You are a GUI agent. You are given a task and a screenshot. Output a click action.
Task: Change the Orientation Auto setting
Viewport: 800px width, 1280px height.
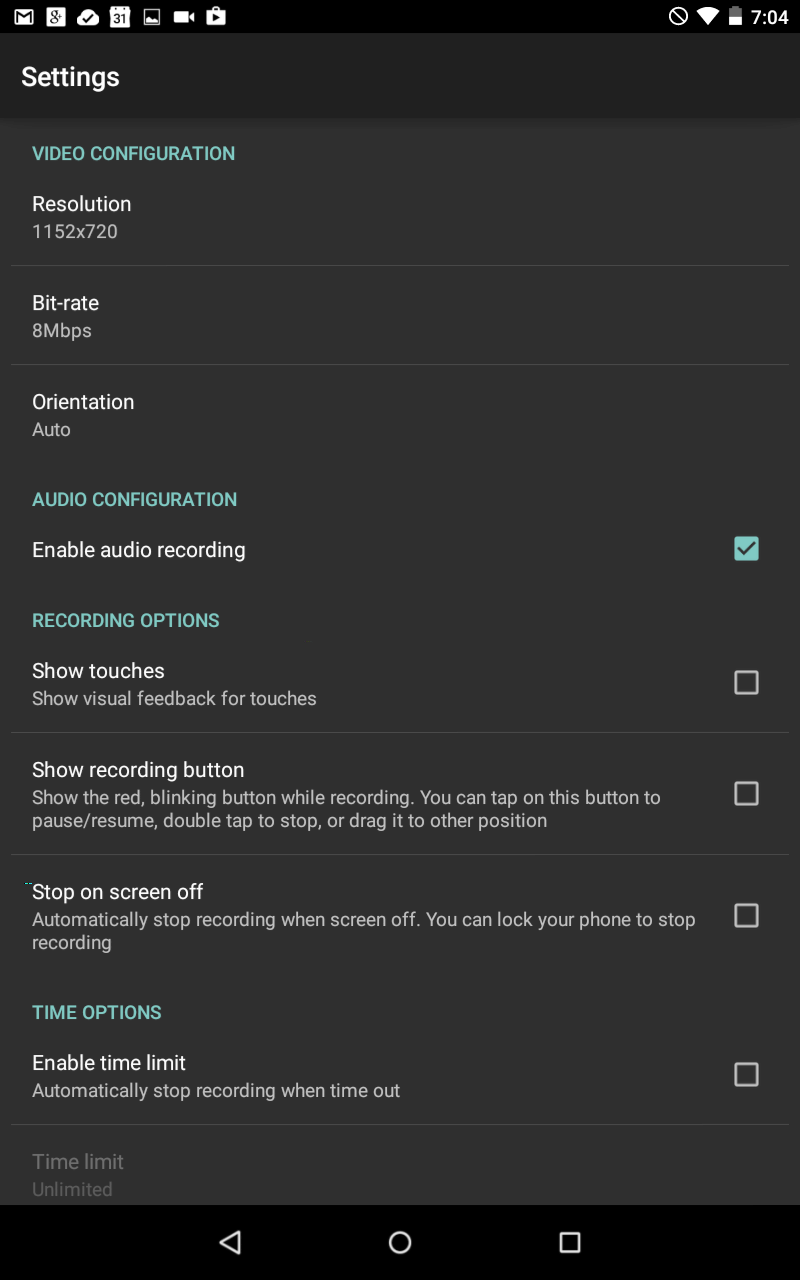[400, 414]
